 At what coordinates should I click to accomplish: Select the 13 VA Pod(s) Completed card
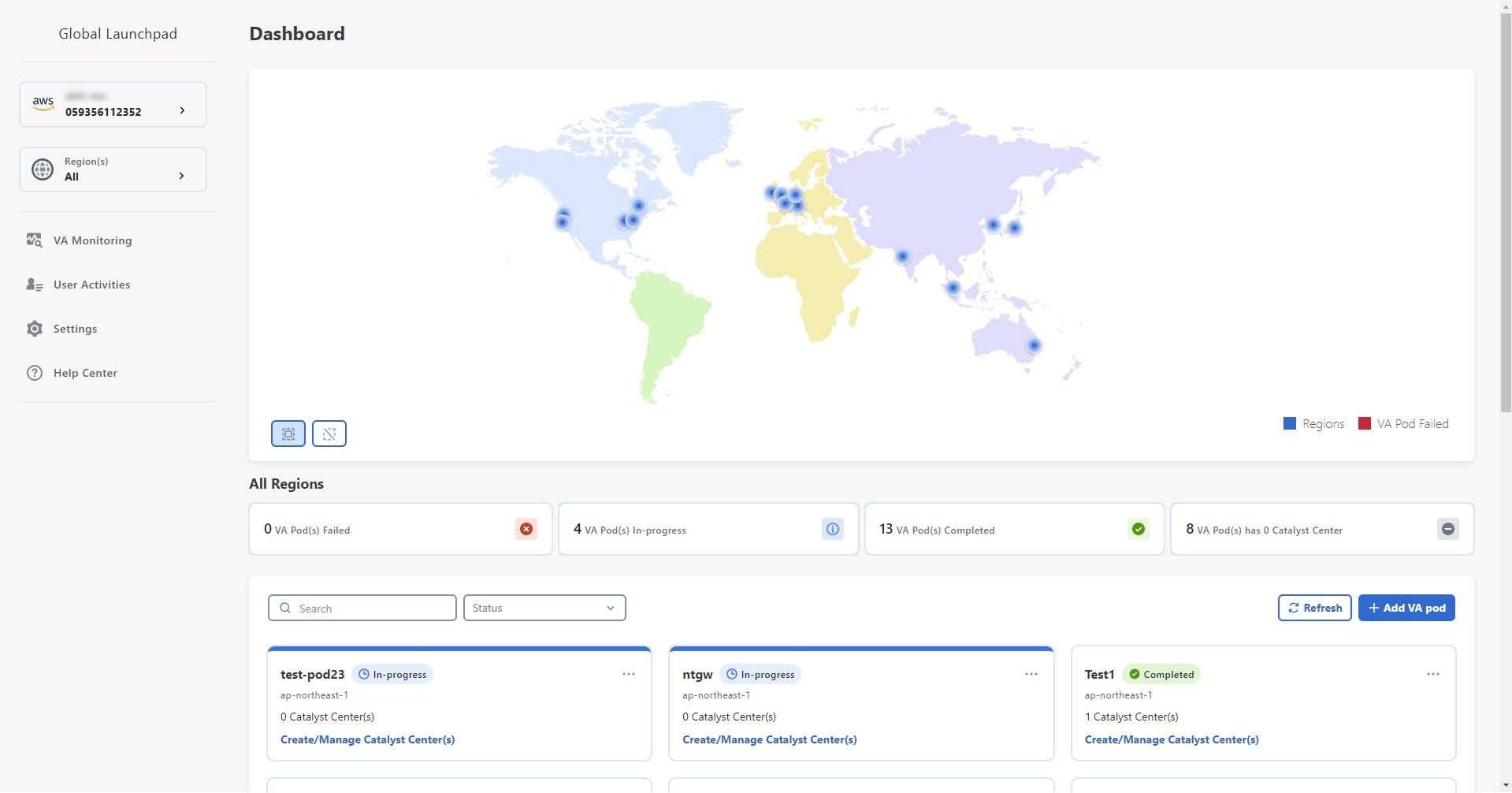(1013, 529)
